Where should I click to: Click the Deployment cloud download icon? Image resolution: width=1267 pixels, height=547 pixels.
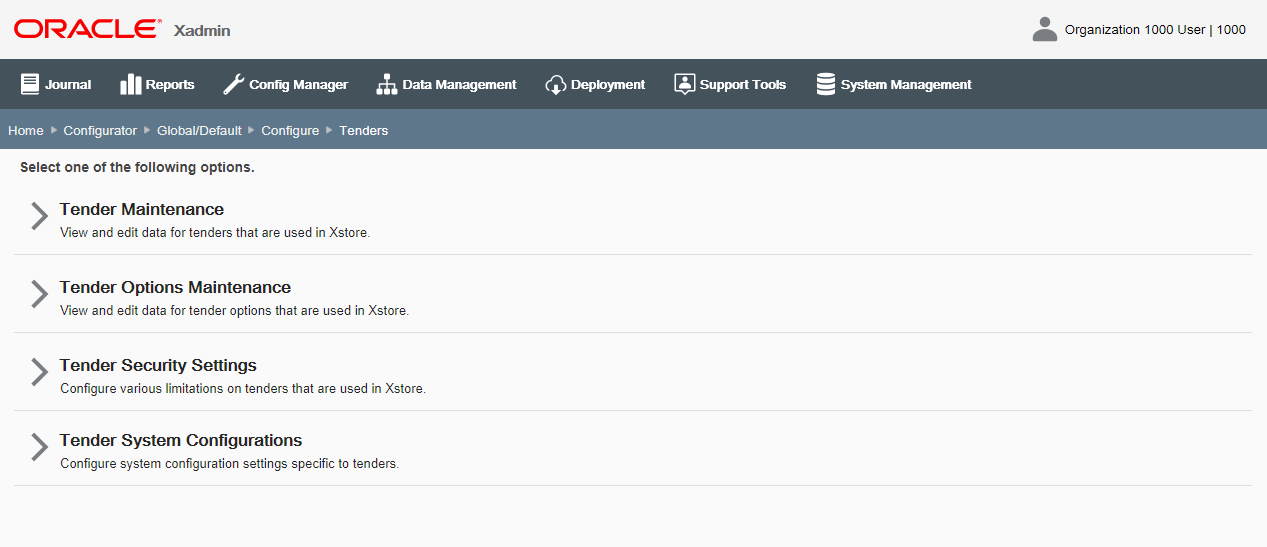click(x=556, y=84)
